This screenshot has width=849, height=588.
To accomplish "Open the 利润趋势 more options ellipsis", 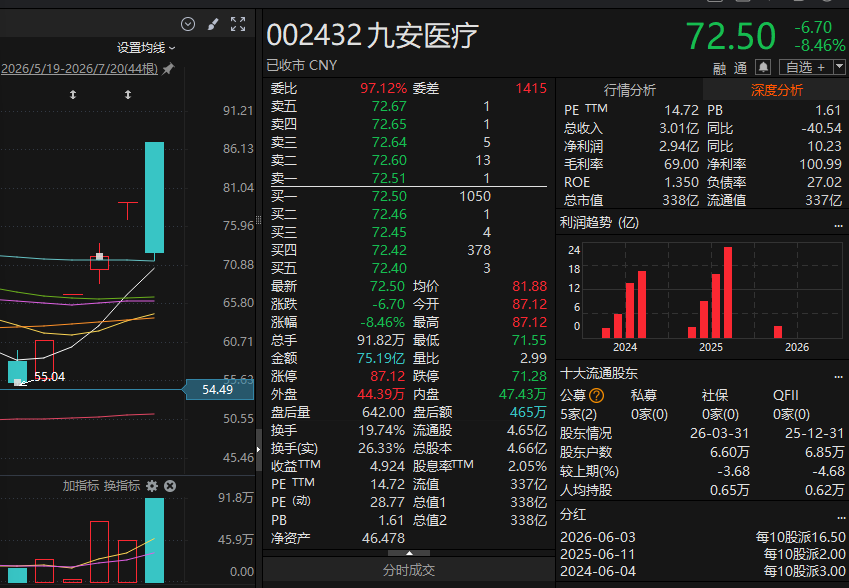I will click(838, 224).
